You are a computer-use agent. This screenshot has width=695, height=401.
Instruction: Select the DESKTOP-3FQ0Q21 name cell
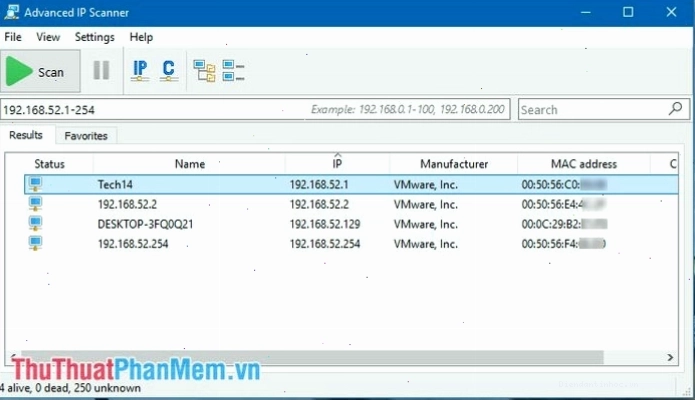click(x=145, y=224)
